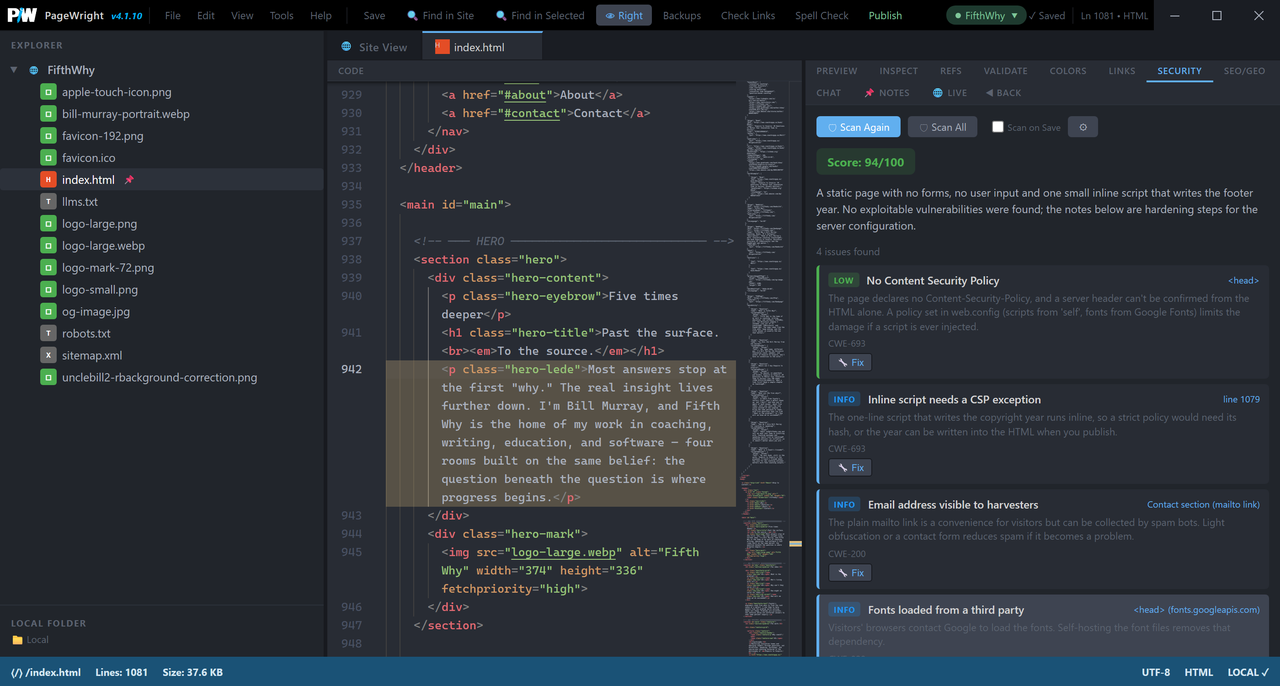Switch to the Preview panel tab
The height and width of the screenshot is (686, 1280).
pyautogui.click(x=837, y=71)
